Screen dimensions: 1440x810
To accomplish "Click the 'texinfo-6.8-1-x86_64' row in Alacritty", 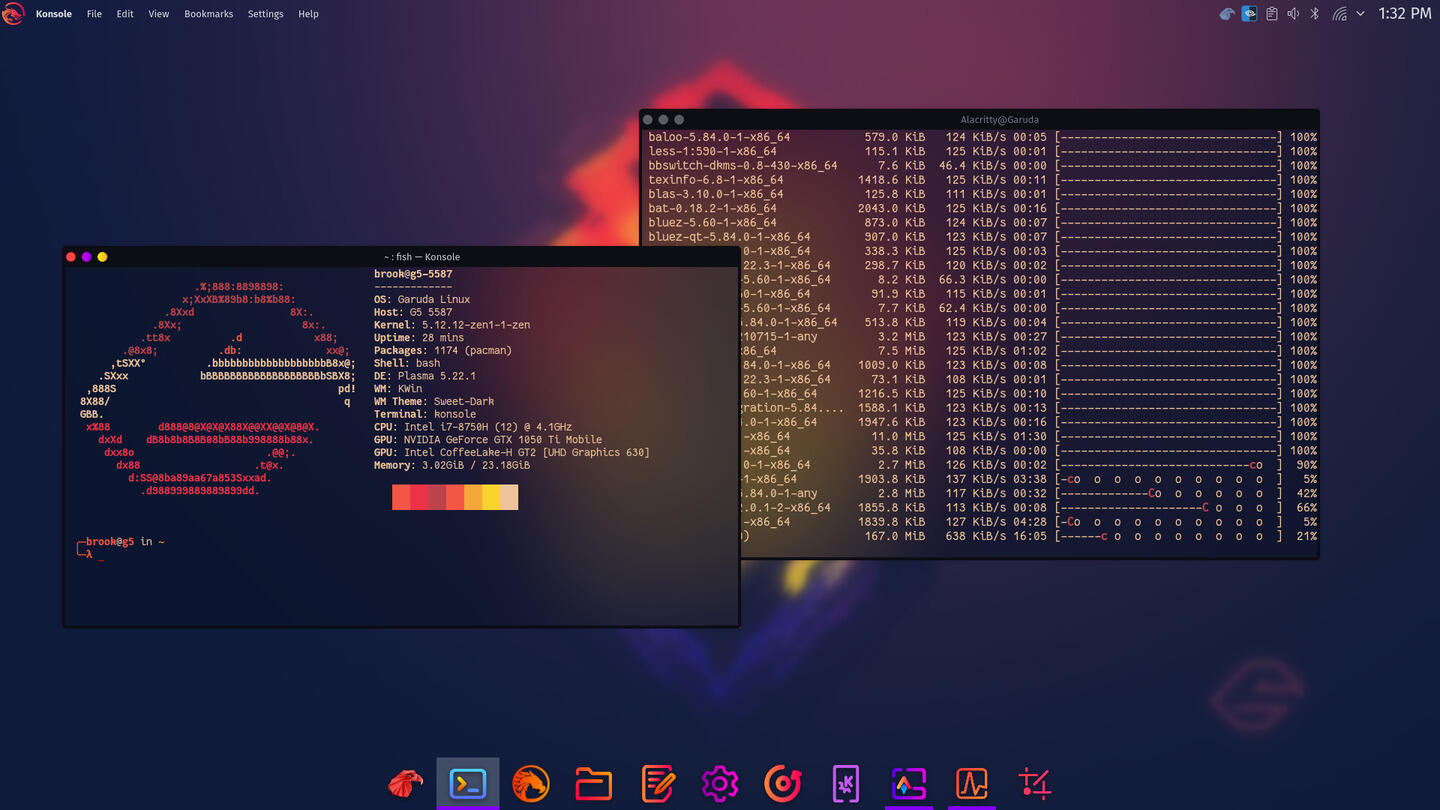I will pyautogui.click(x=982, y=180).
